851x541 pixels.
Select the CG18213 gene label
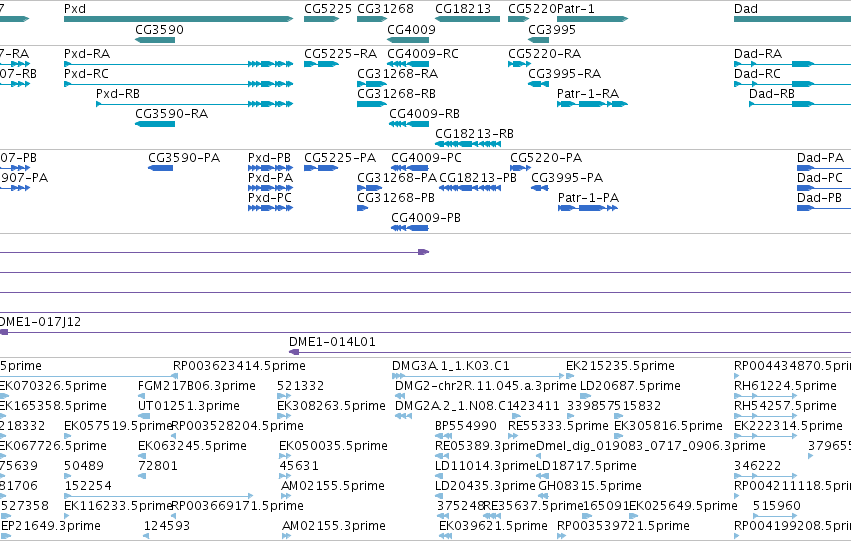pos(463,9)
